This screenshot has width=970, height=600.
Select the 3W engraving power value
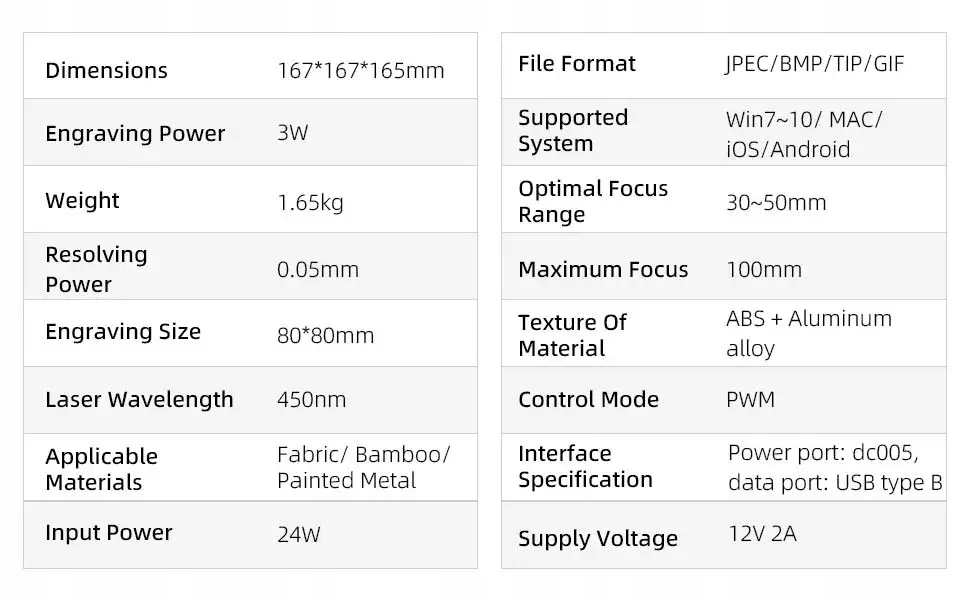(293, 133)
